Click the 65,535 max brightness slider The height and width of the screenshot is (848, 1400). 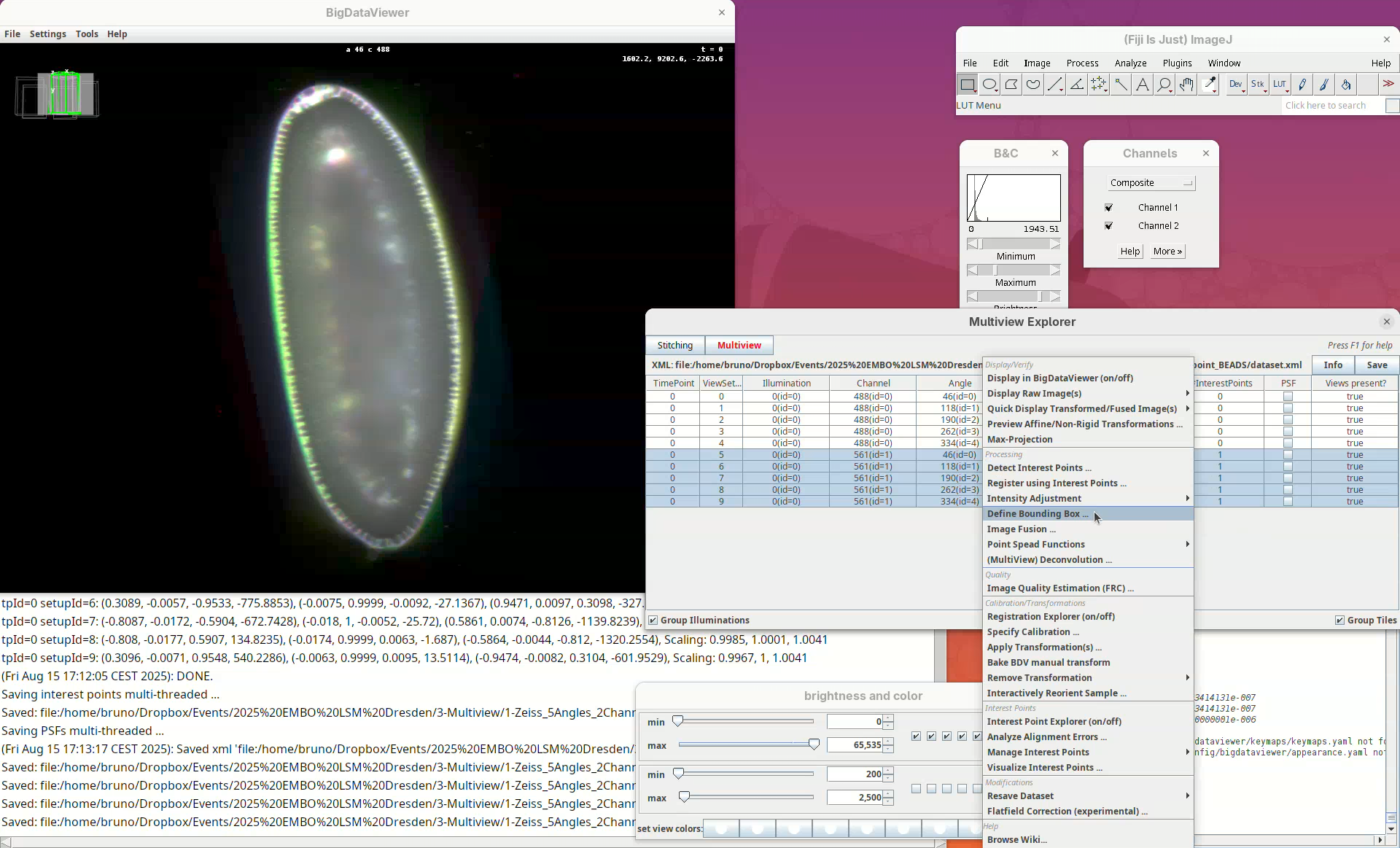click(814, 744)
